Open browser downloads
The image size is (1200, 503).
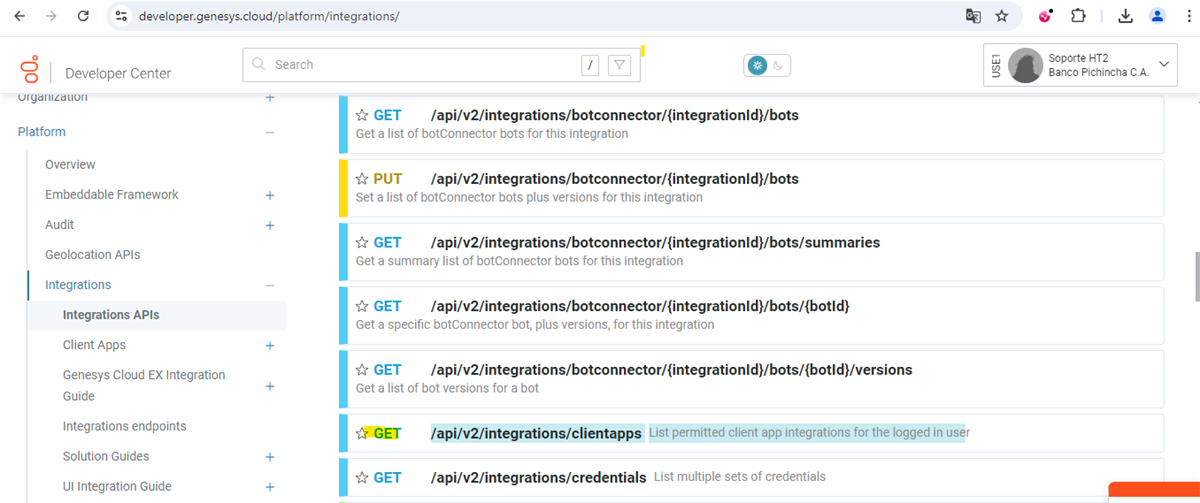[x=1125, y=16]
